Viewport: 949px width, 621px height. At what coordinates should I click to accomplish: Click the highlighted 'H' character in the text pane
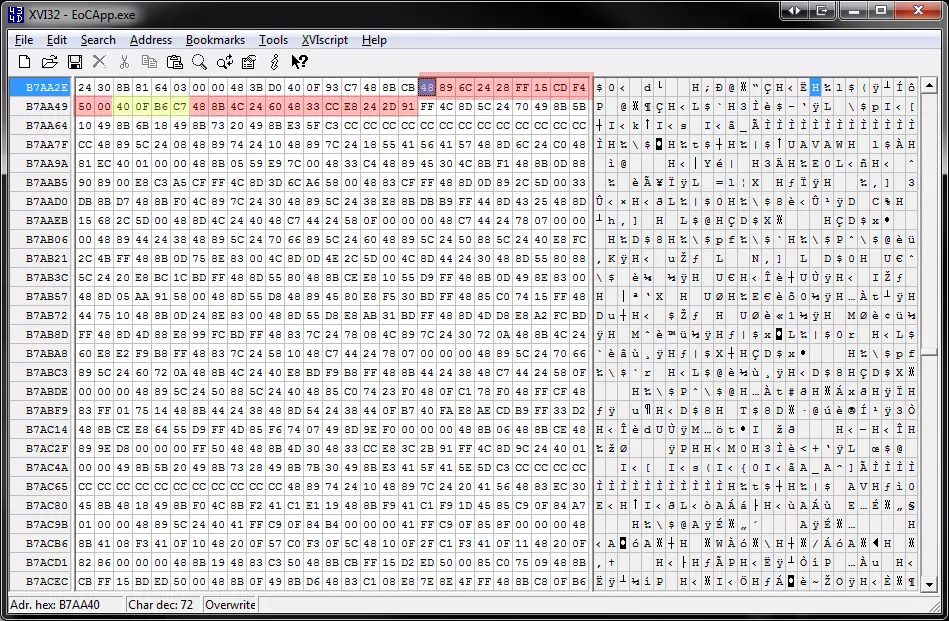[815, 87]
